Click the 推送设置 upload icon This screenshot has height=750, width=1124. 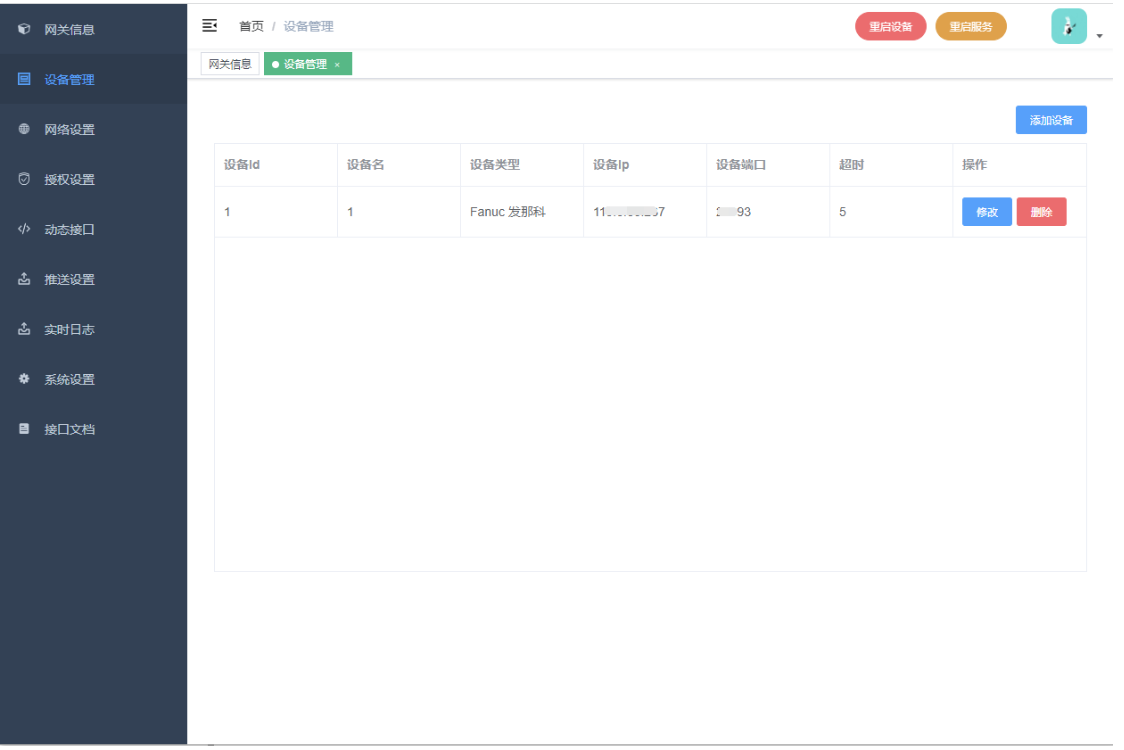[25, 279]
